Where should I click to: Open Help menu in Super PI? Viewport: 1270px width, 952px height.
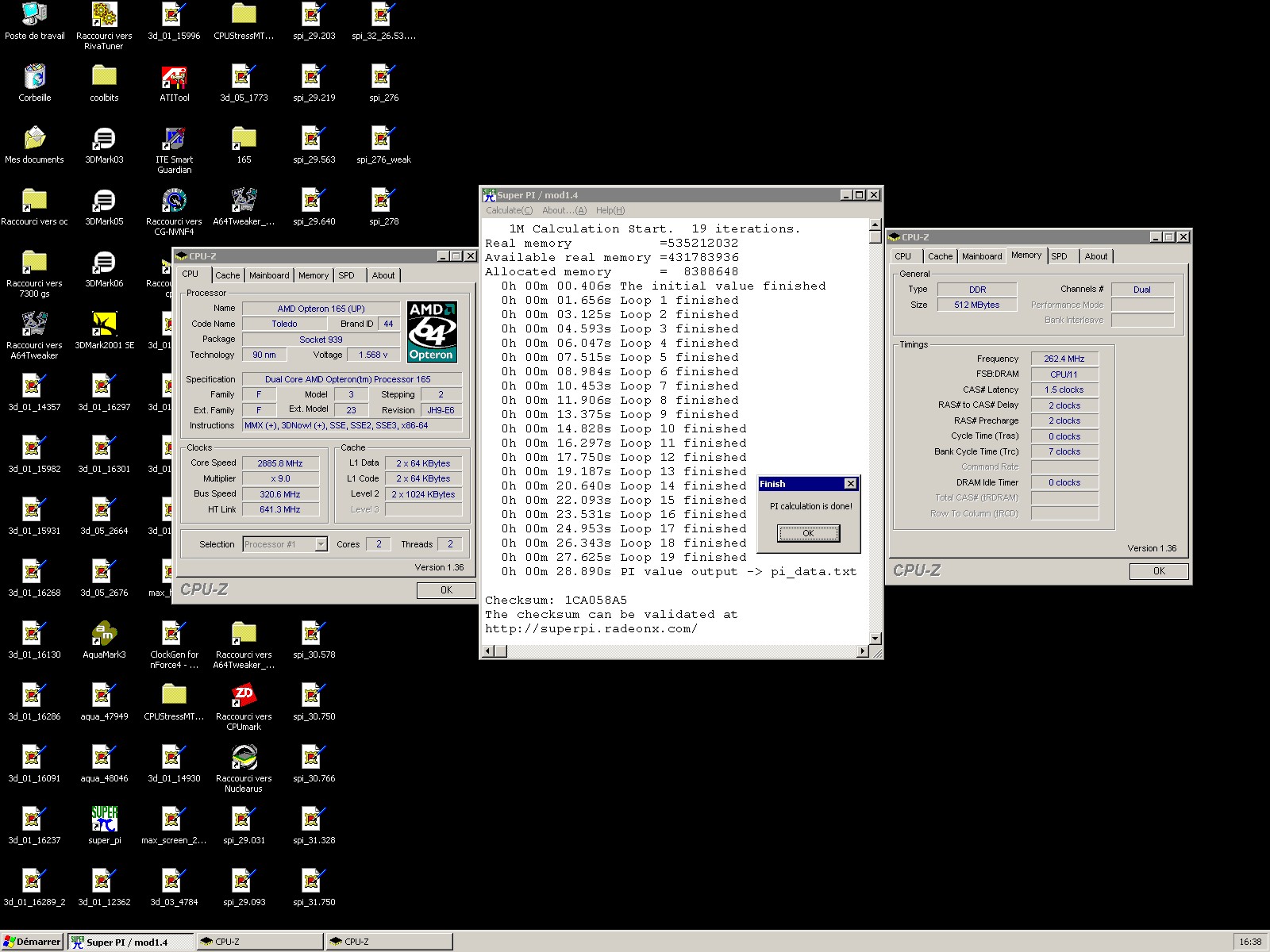pyautogui.click(x=610, y=210)
